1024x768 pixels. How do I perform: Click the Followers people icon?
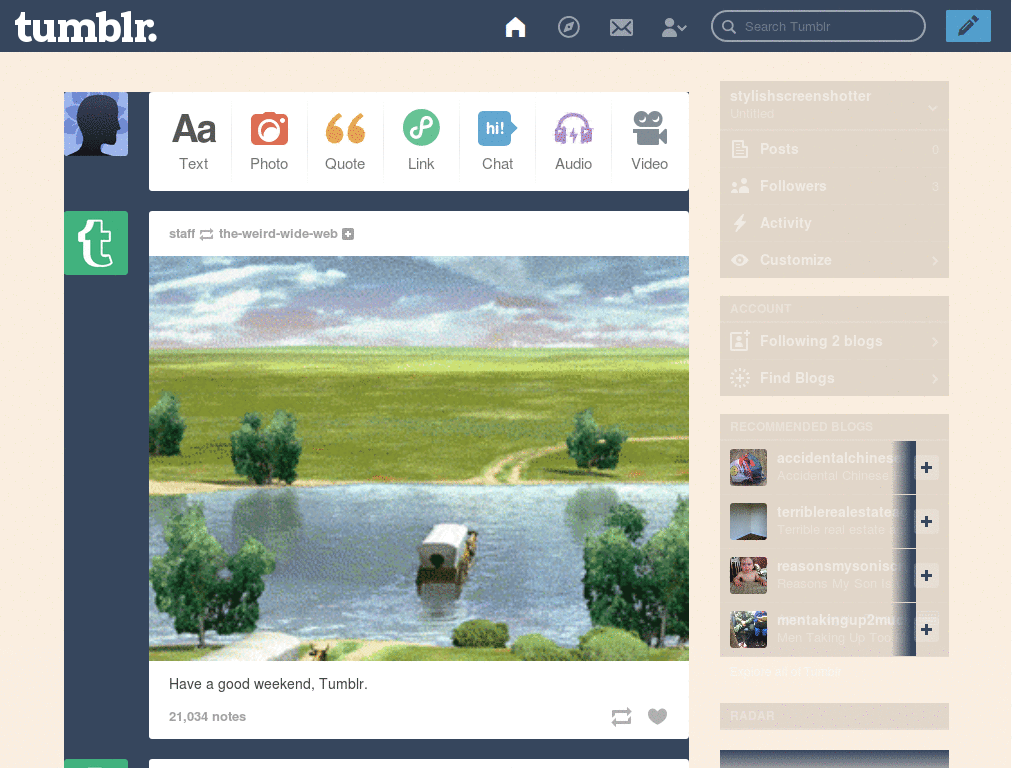click(x=740, y=186)
